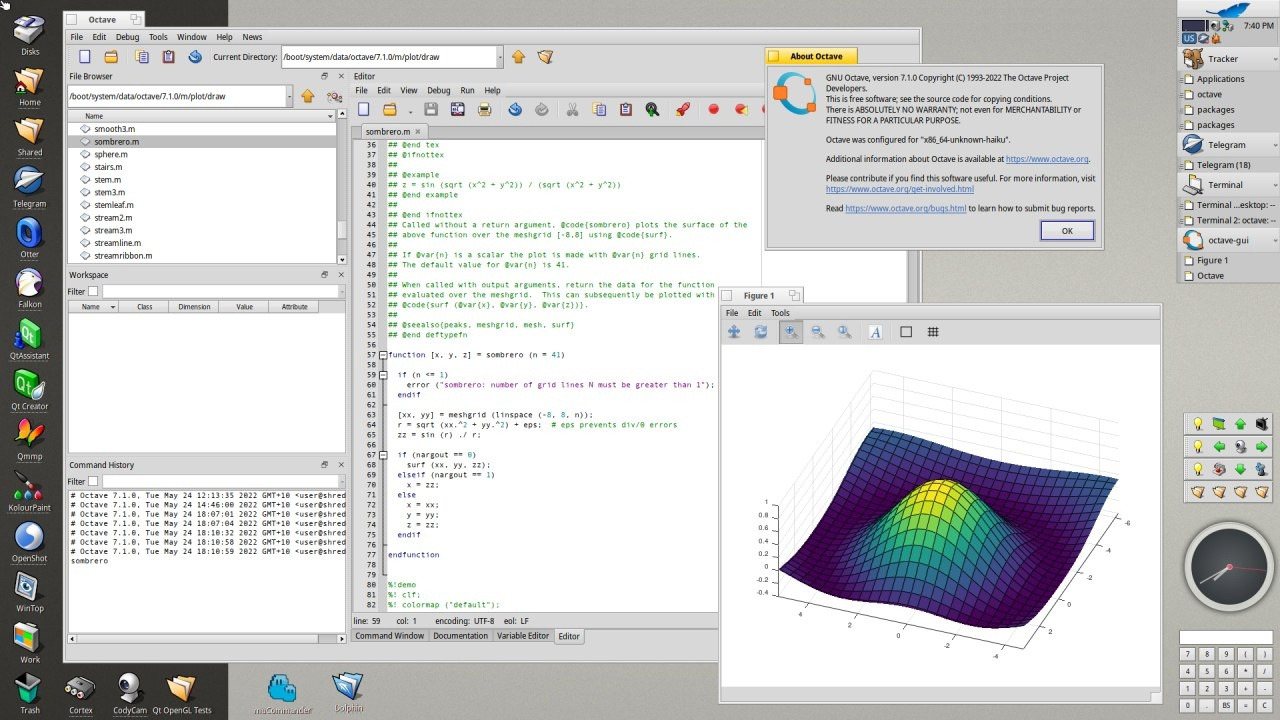
Task: Switch to the Command Window tab
Action: pyautogui.click(x=389, y=636)
